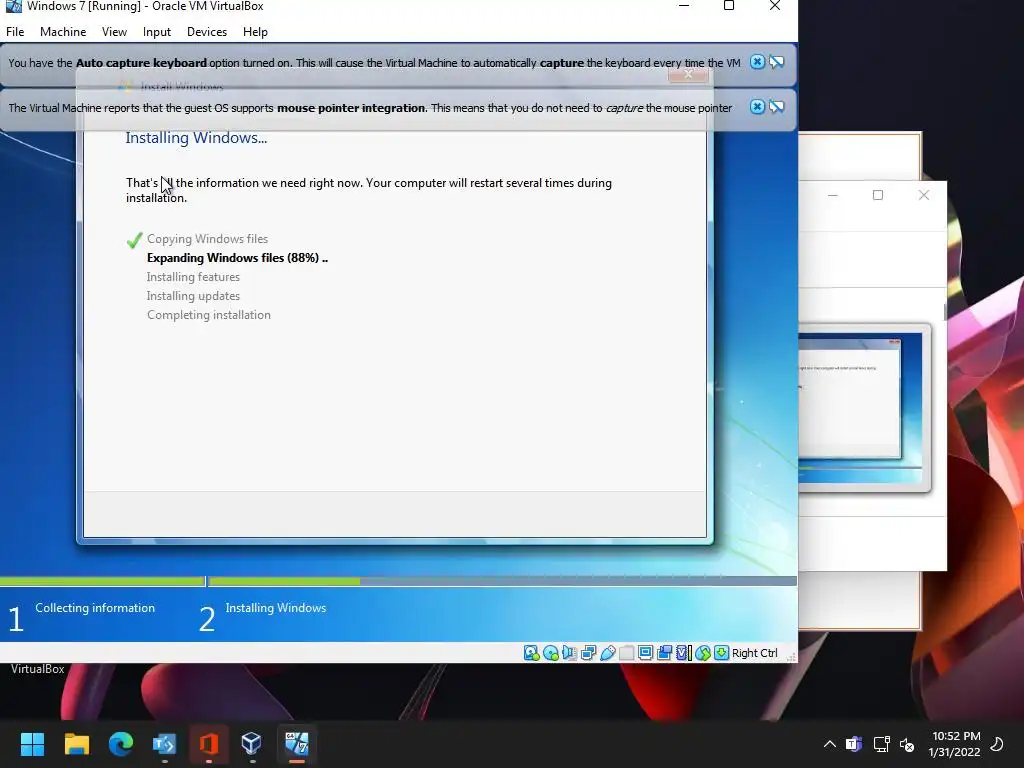Open VirtualBox Manager cube icon in taskbar
This screenshot has height=768, width=1024.
click(252, 744)
